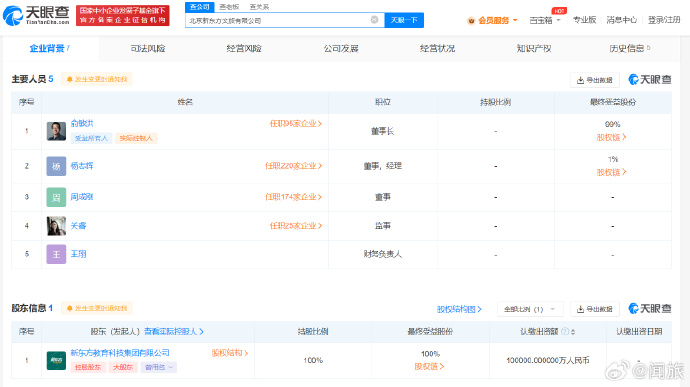The width and height of the screenshot is (690, 387).
Task: Select the 查老板 search tab
Action: (229, 7)
